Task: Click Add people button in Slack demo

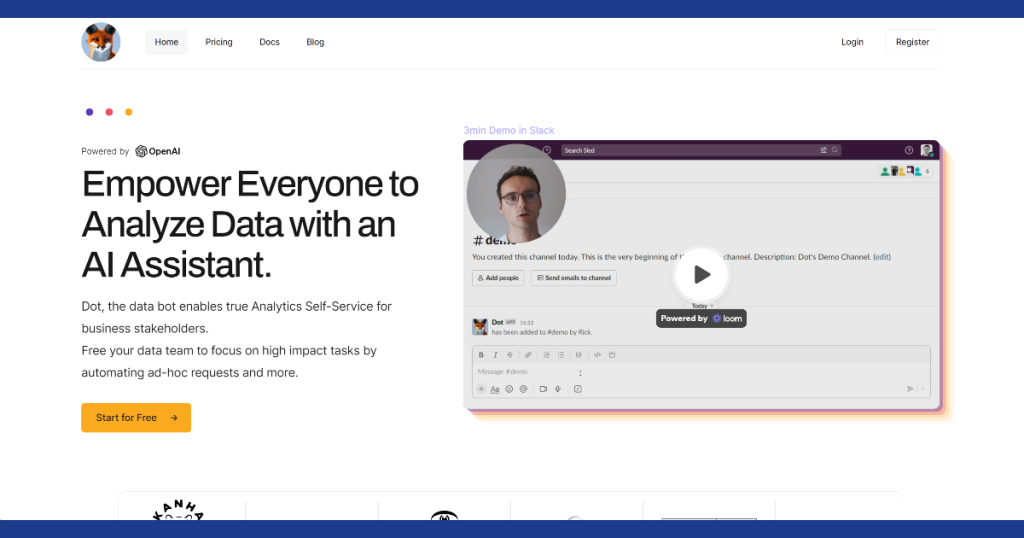Action: coord(498,278)
